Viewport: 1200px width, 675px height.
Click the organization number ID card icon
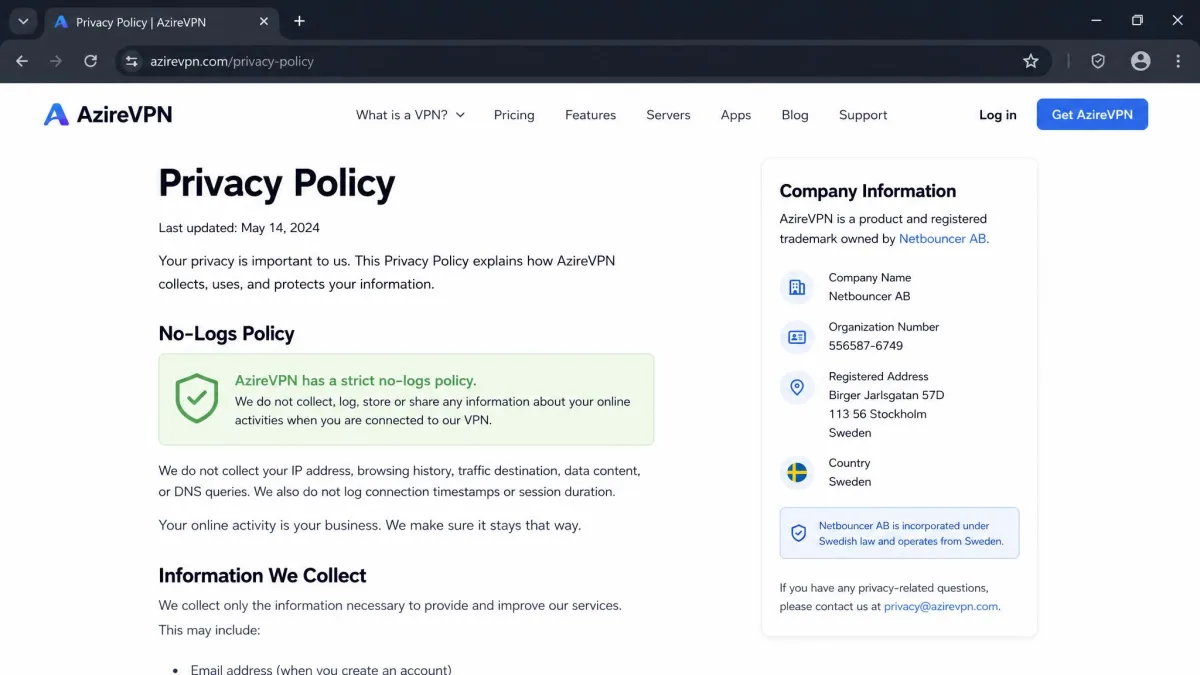797,337
